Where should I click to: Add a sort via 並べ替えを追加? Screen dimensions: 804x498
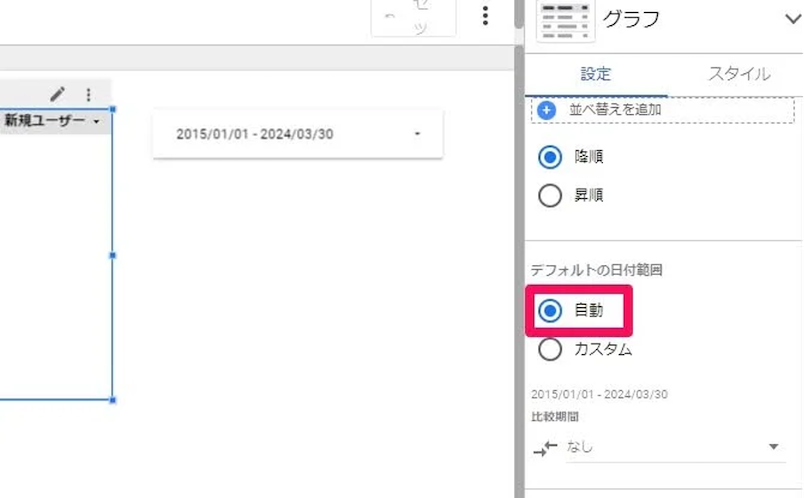pyautogui.click(x=662, y=110)
